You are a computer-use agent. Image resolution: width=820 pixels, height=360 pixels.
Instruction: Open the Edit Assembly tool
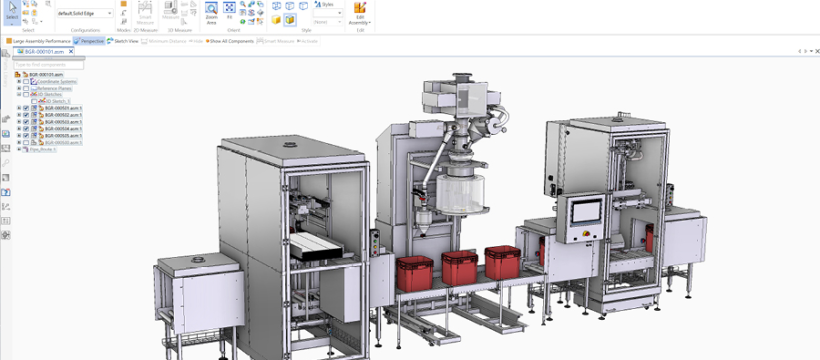click(360, 14)
